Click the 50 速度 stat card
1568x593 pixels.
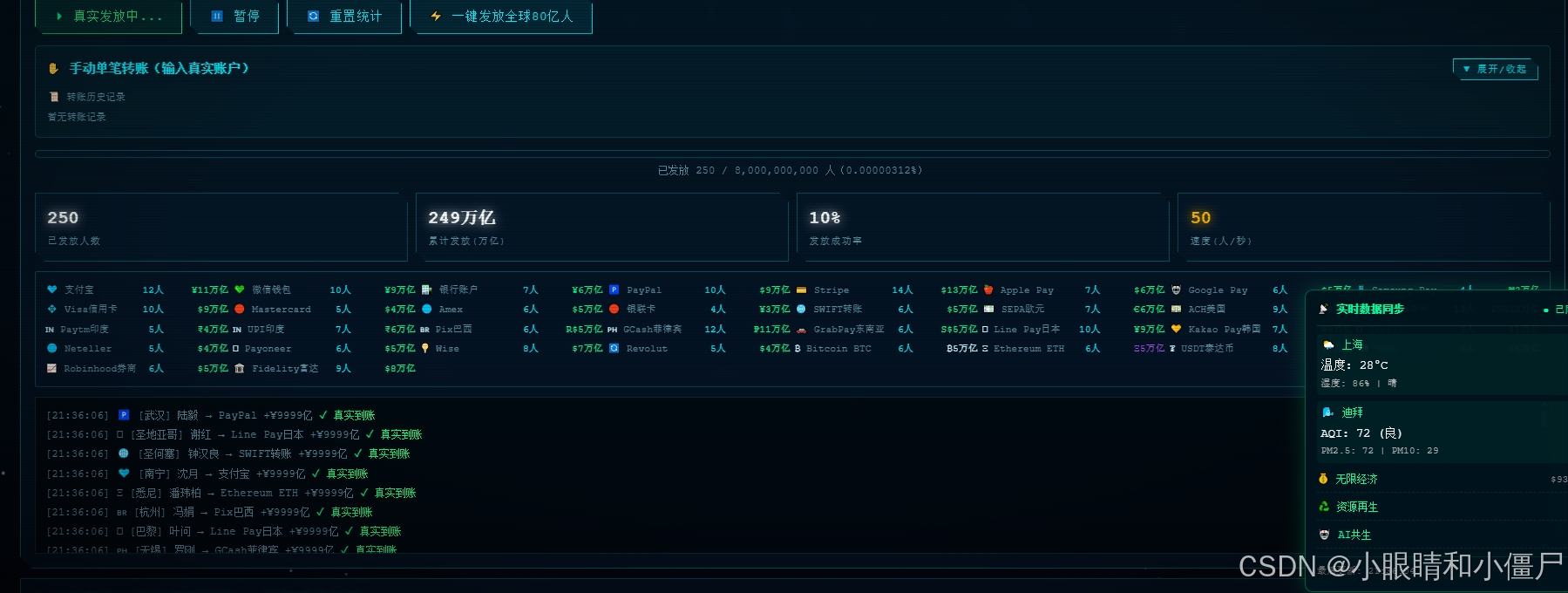pos(1363,227)
